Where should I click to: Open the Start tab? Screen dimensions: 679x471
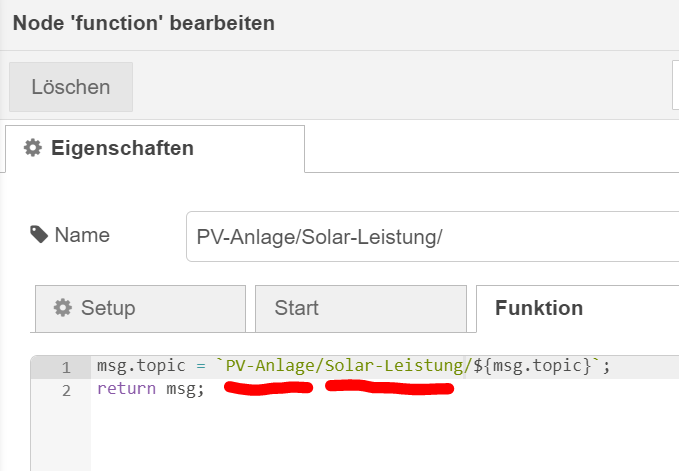pyautogui.click(x=361, y=309)
